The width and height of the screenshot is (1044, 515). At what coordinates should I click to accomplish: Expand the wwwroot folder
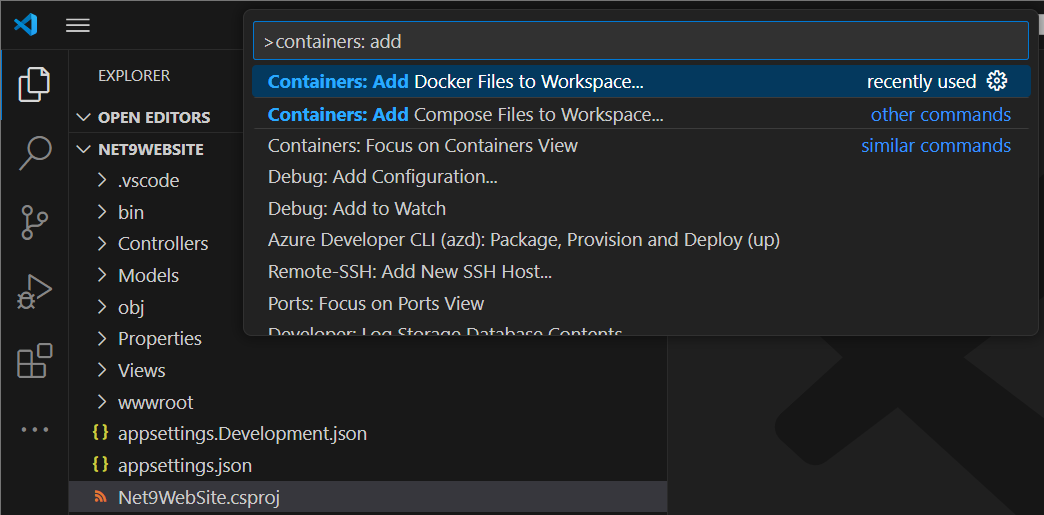pos(155,402)
